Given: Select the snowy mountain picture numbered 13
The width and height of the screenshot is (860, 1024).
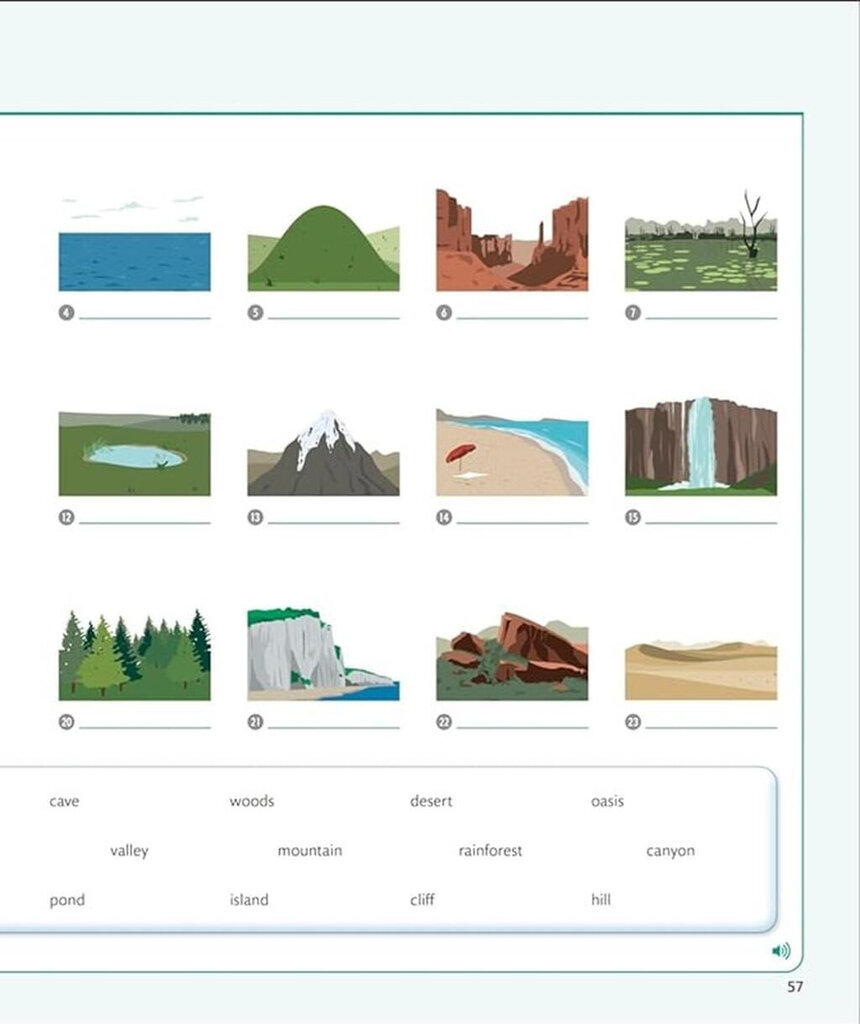Looking at the screenshot, I should pyautogui.click(x=323, y=453).
